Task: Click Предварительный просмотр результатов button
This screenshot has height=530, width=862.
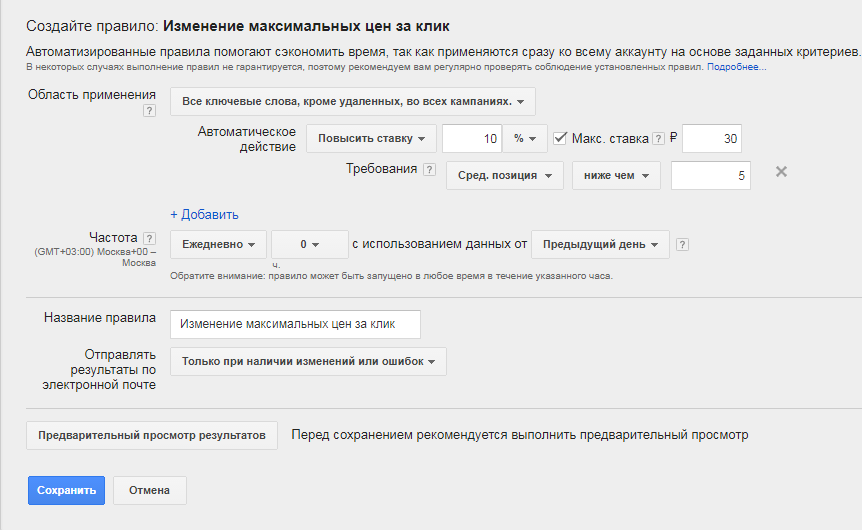Action: click(x=151, y=435)
